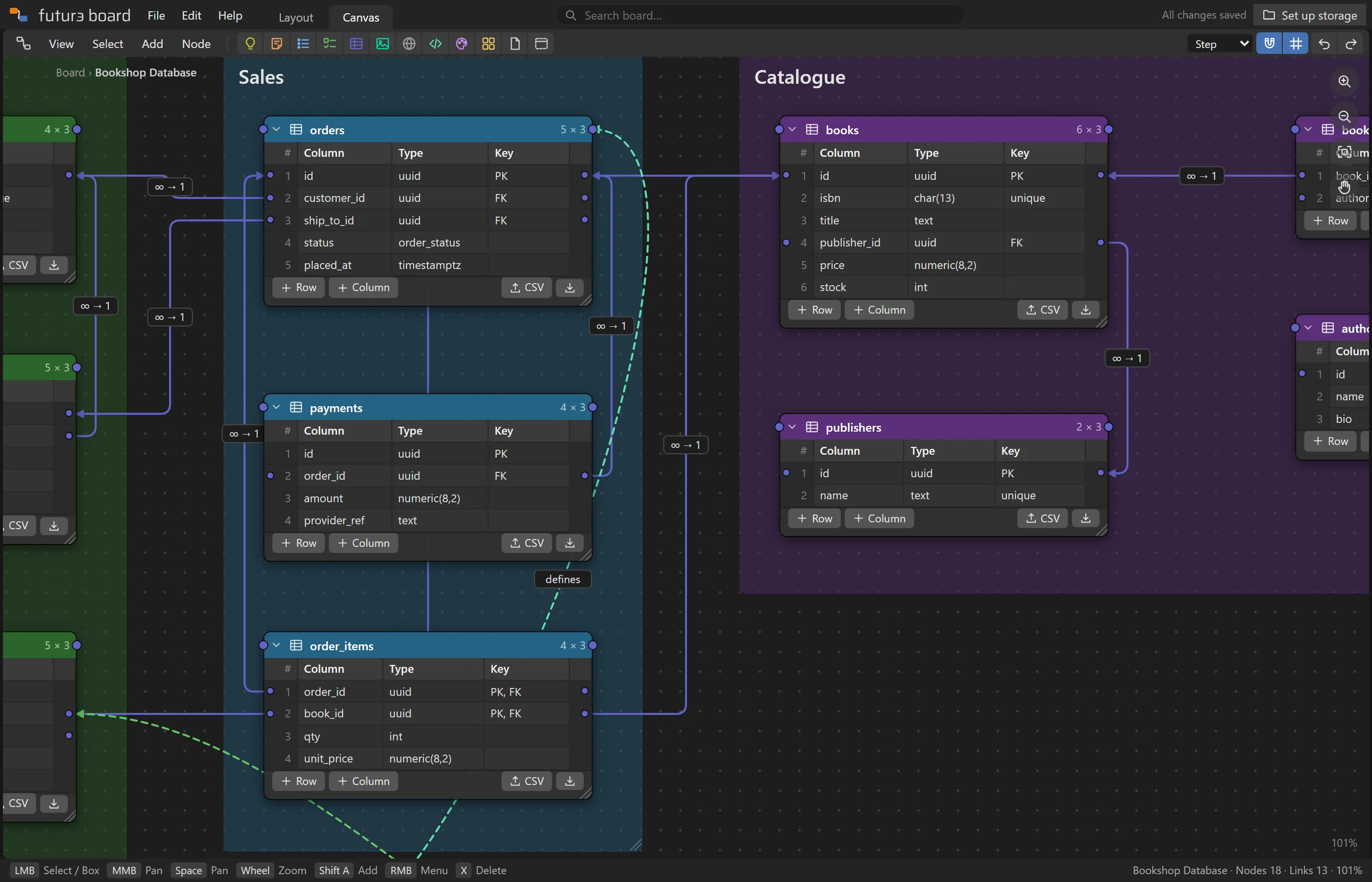
Task: Import CSV into publishers table
Action: point(1042,518)
